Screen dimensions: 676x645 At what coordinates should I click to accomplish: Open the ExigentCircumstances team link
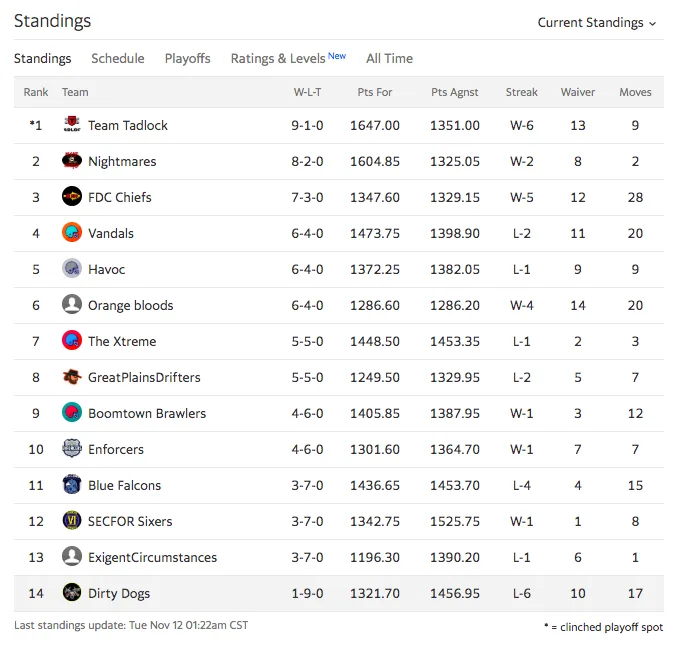(152, 557)
